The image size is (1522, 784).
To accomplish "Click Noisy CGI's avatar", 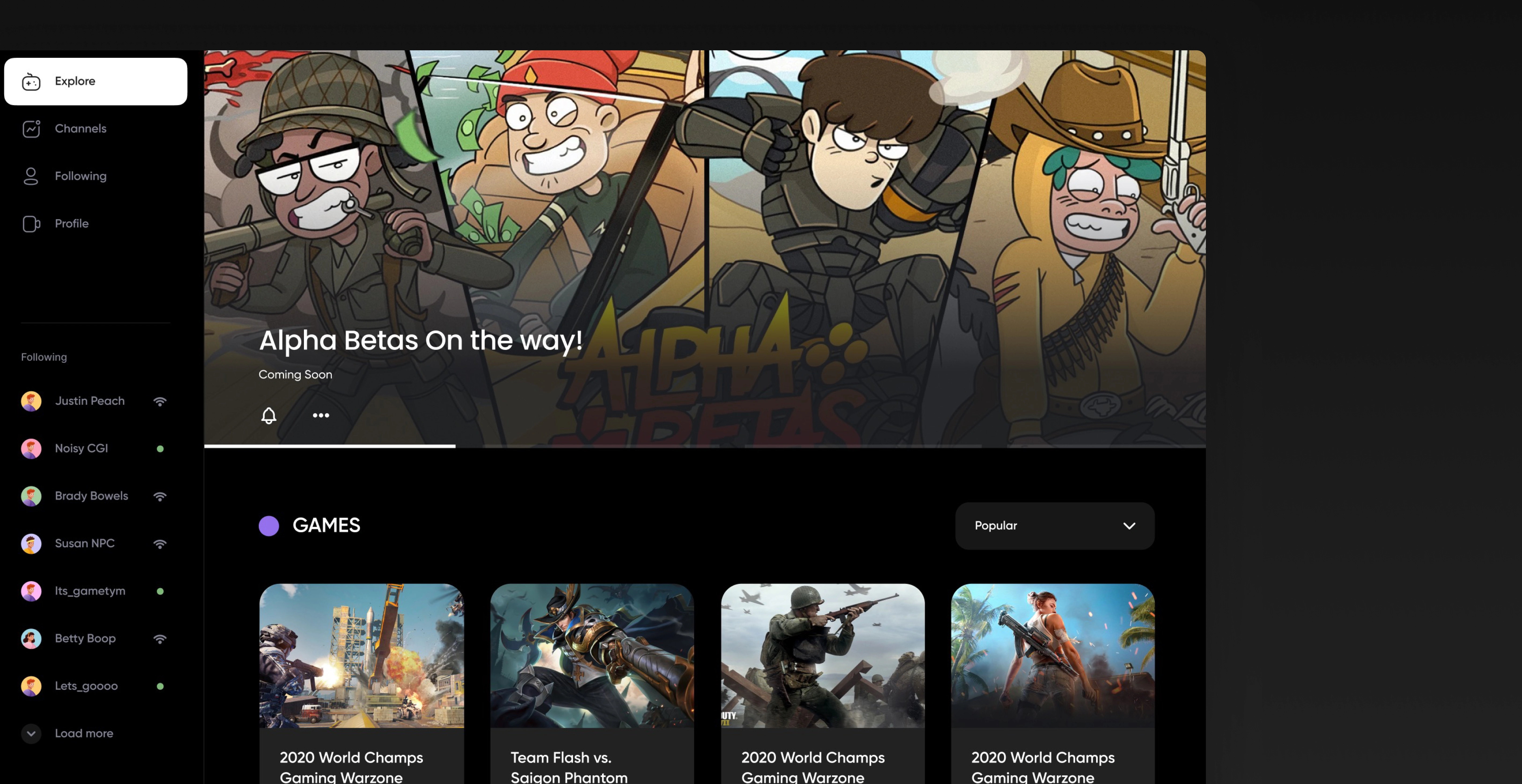I will click(31, 449).
